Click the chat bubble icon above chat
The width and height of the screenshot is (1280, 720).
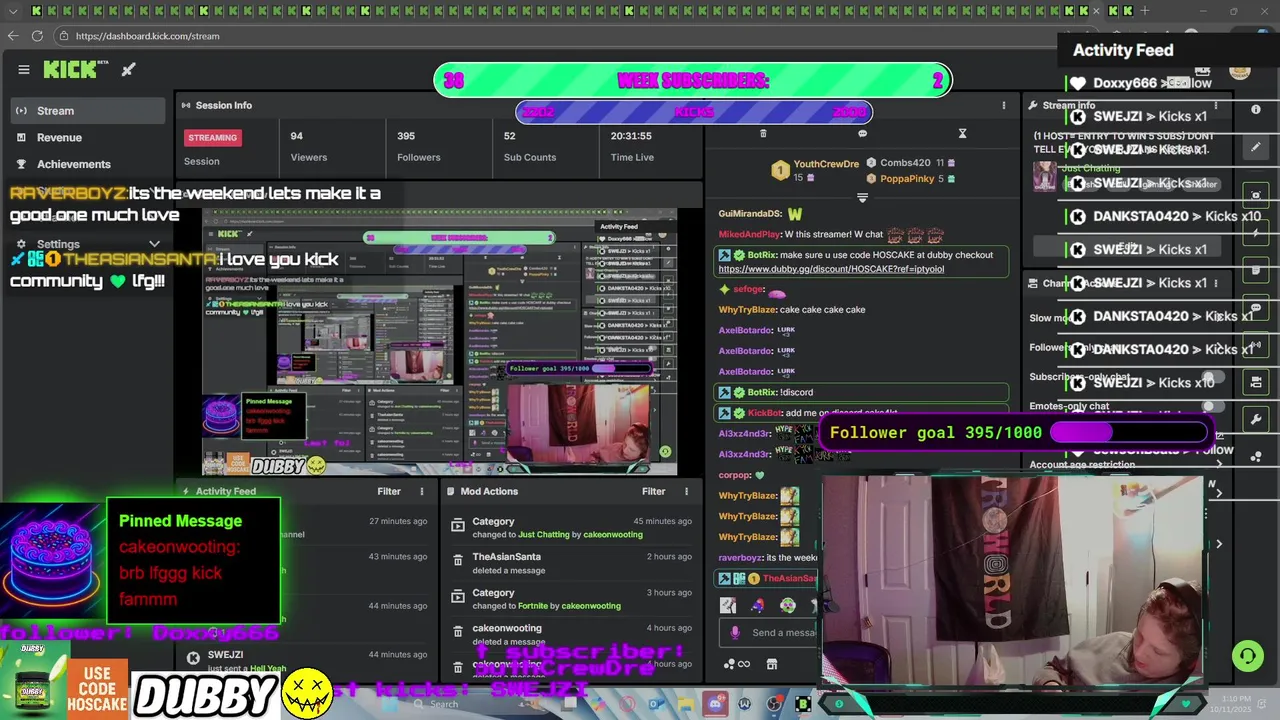(x=862, y=133)
